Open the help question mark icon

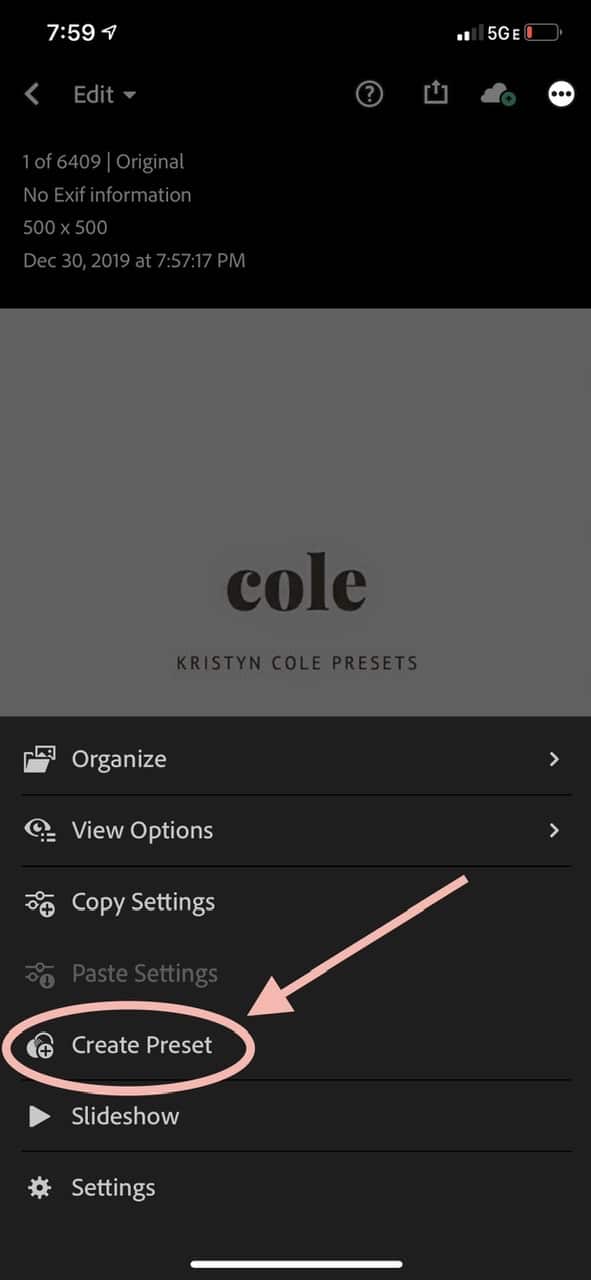(370, 94)
